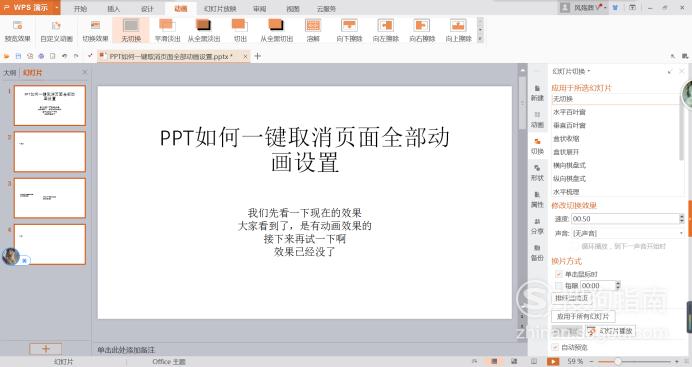Click the zoom out minus button
The height and width of the screenshot is (367, 692).
pyautogui.click(x=592, y=362)
